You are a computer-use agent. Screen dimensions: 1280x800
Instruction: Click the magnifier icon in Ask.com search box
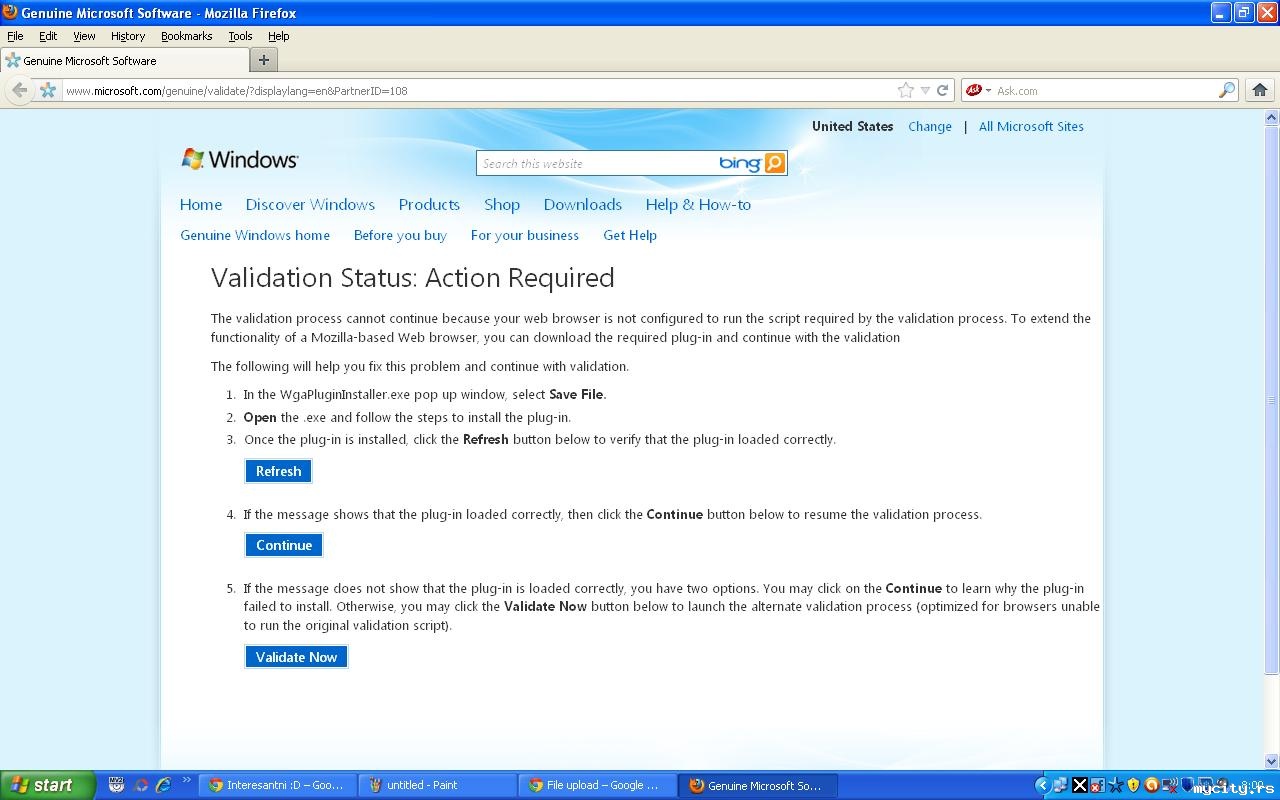coord(1226,90)
